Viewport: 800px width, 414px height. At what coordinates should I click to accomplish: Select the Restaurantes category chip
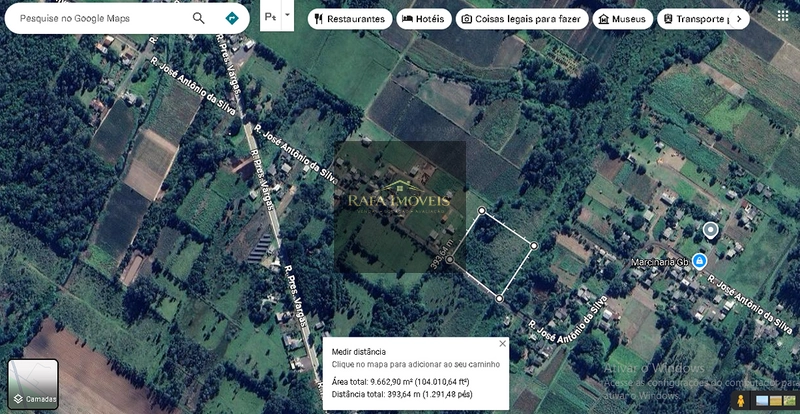pyautogui.click(x=349, y=19)
